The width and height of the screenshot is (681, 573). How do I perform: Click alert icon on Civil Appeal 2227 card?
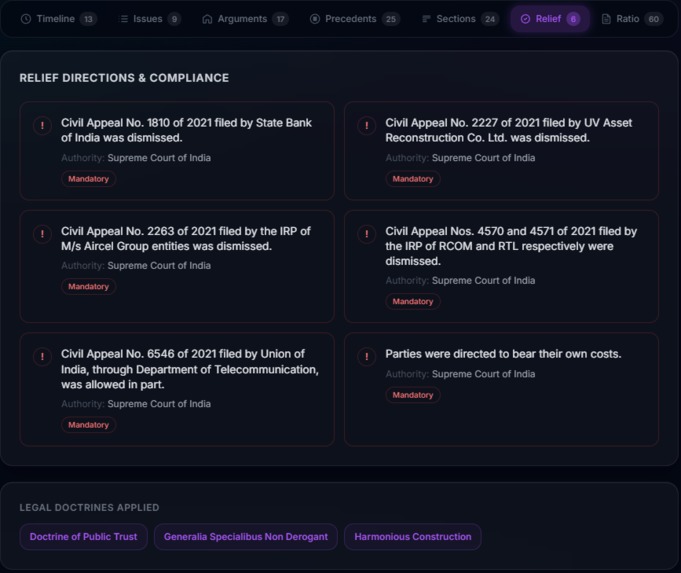tap(367, 126)
